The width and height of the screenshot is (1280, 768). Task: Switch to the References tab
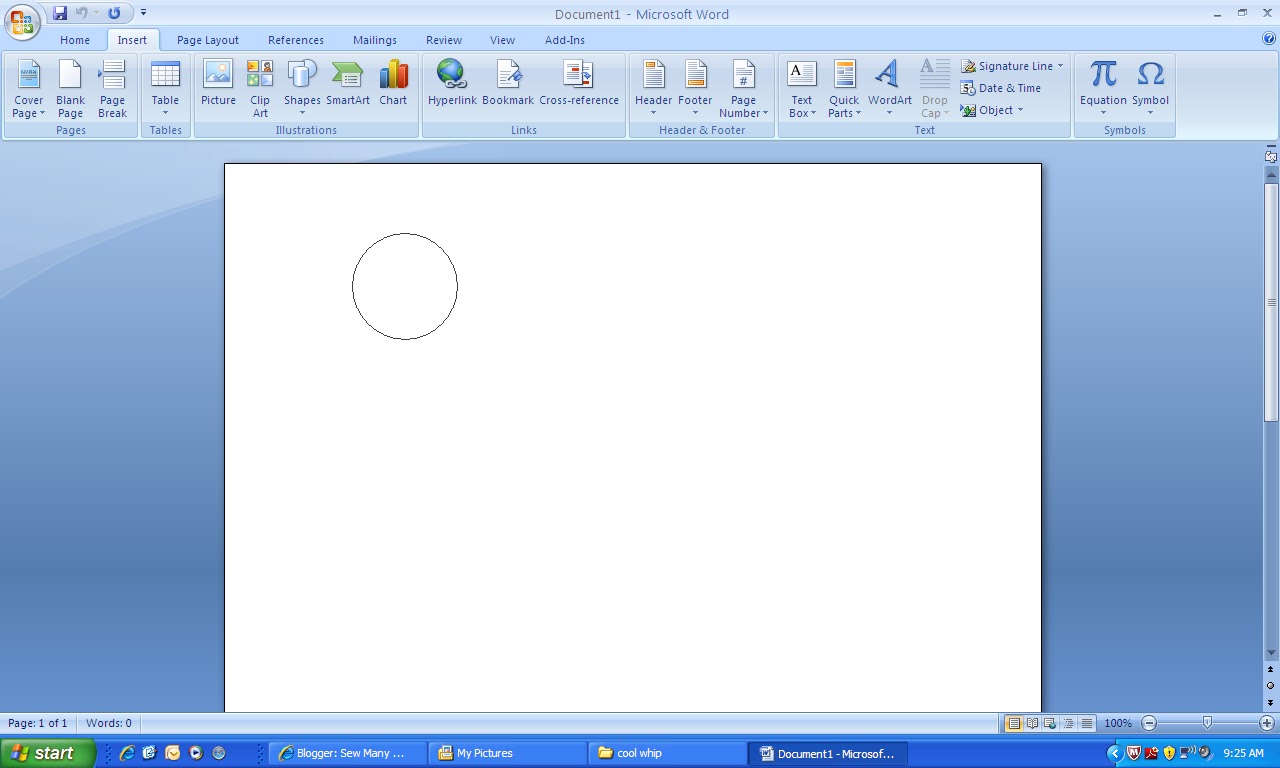click(296, 40)
